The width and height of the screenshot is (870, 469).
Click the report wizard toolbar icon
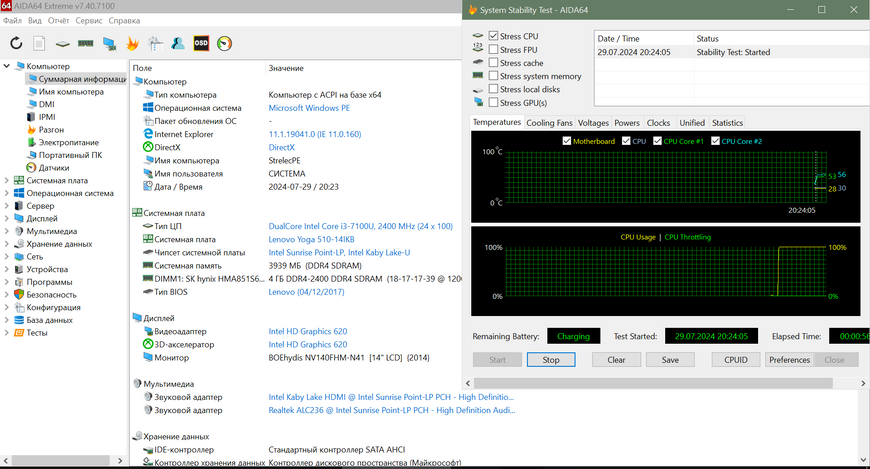tap(155, 43)
